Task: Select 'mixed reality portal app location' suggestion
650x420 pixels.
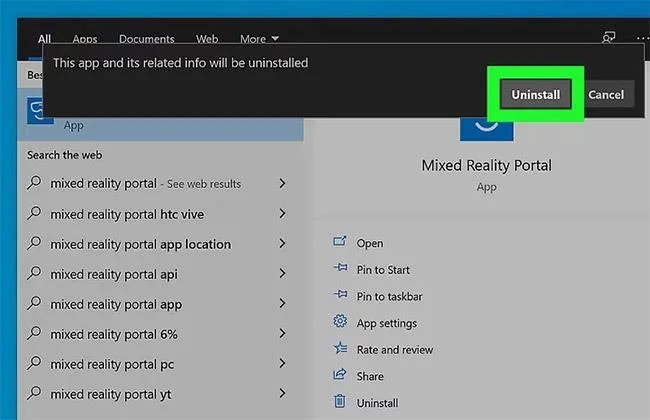Action: click(x=141, y=244)
